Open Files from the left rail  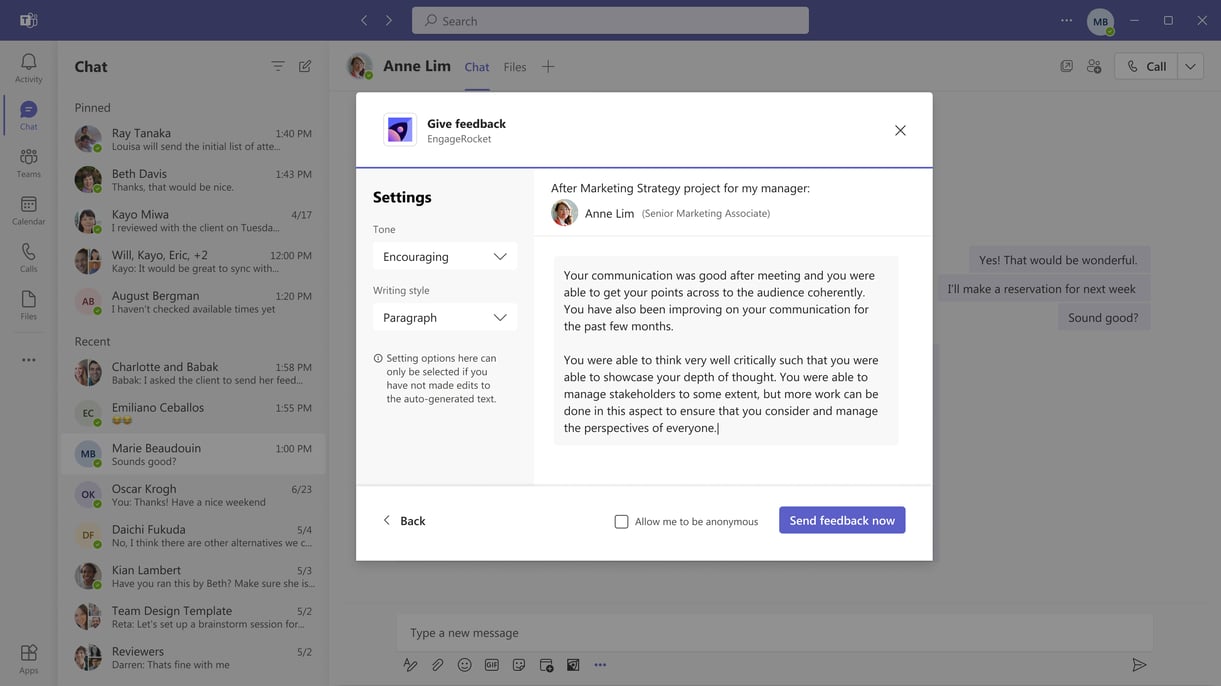(28, 305)
